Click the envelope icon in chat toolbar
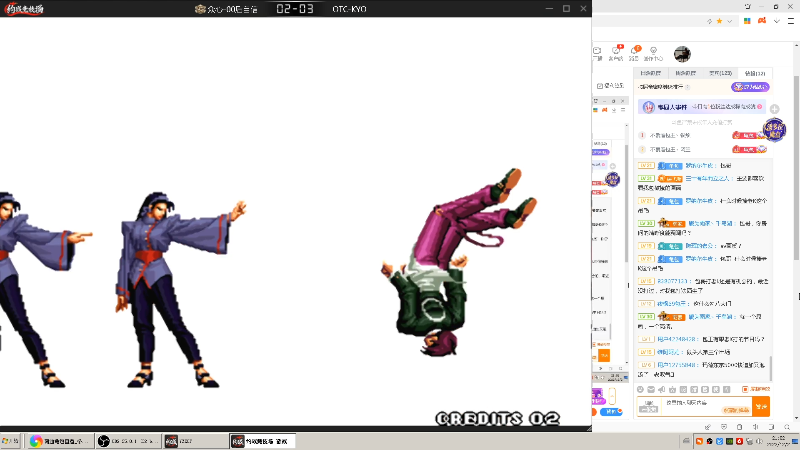The image size is (800, 450). pos(651,389)
